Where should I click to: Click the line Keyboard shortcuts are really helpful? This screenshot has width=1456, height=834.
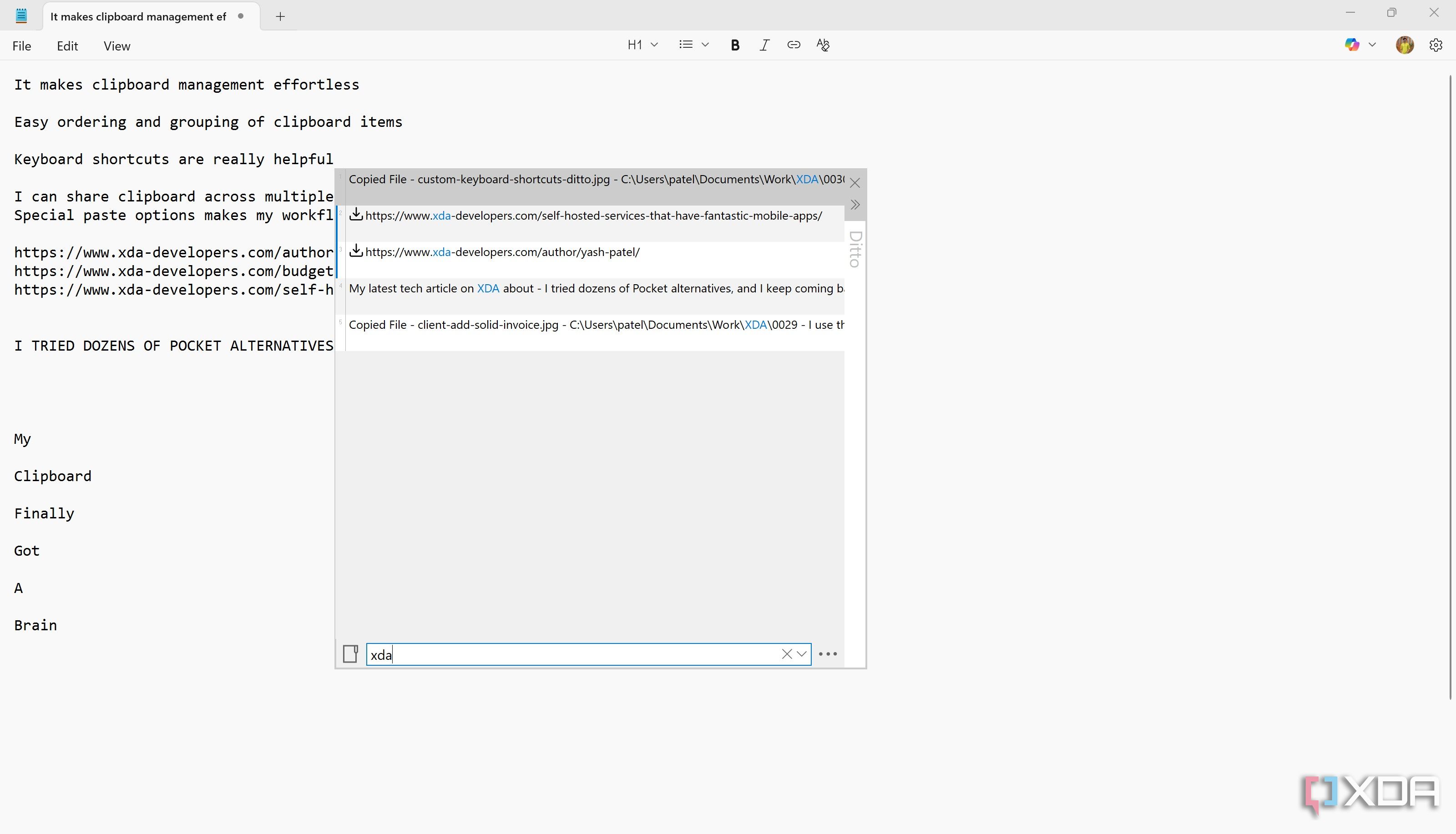(174, 159)
